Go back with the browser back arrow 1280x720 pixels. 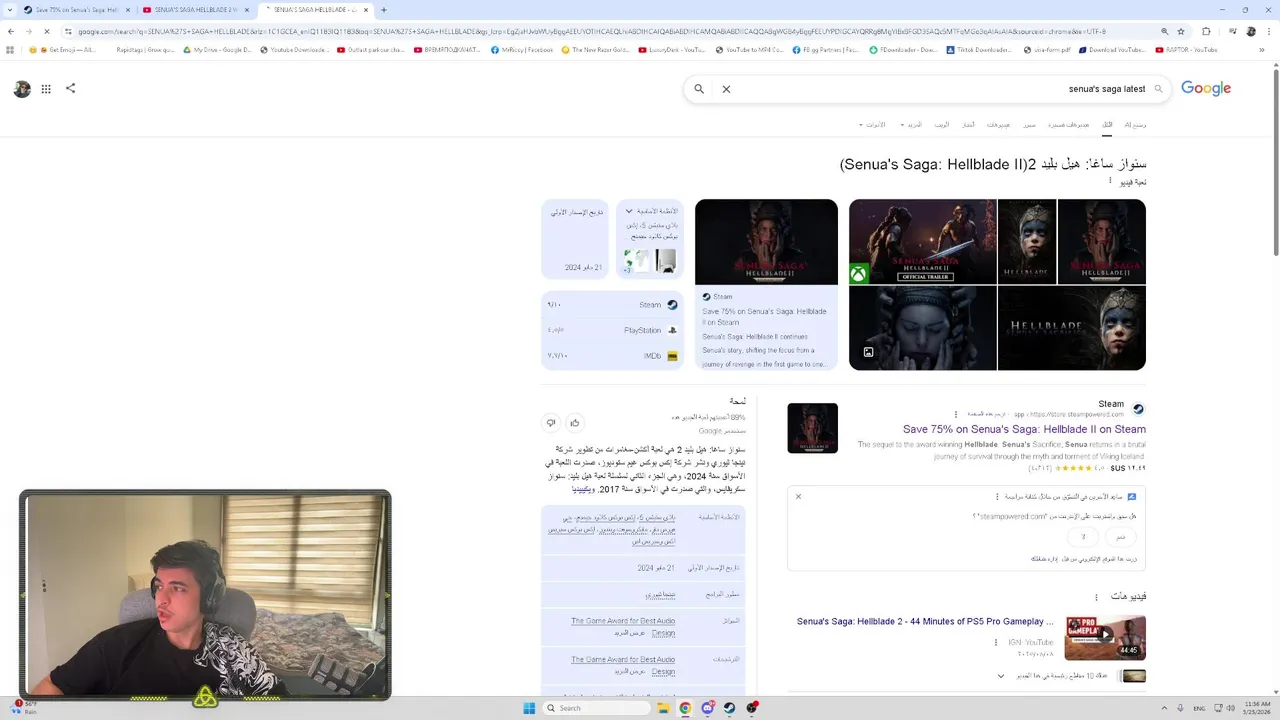[11, 31]
